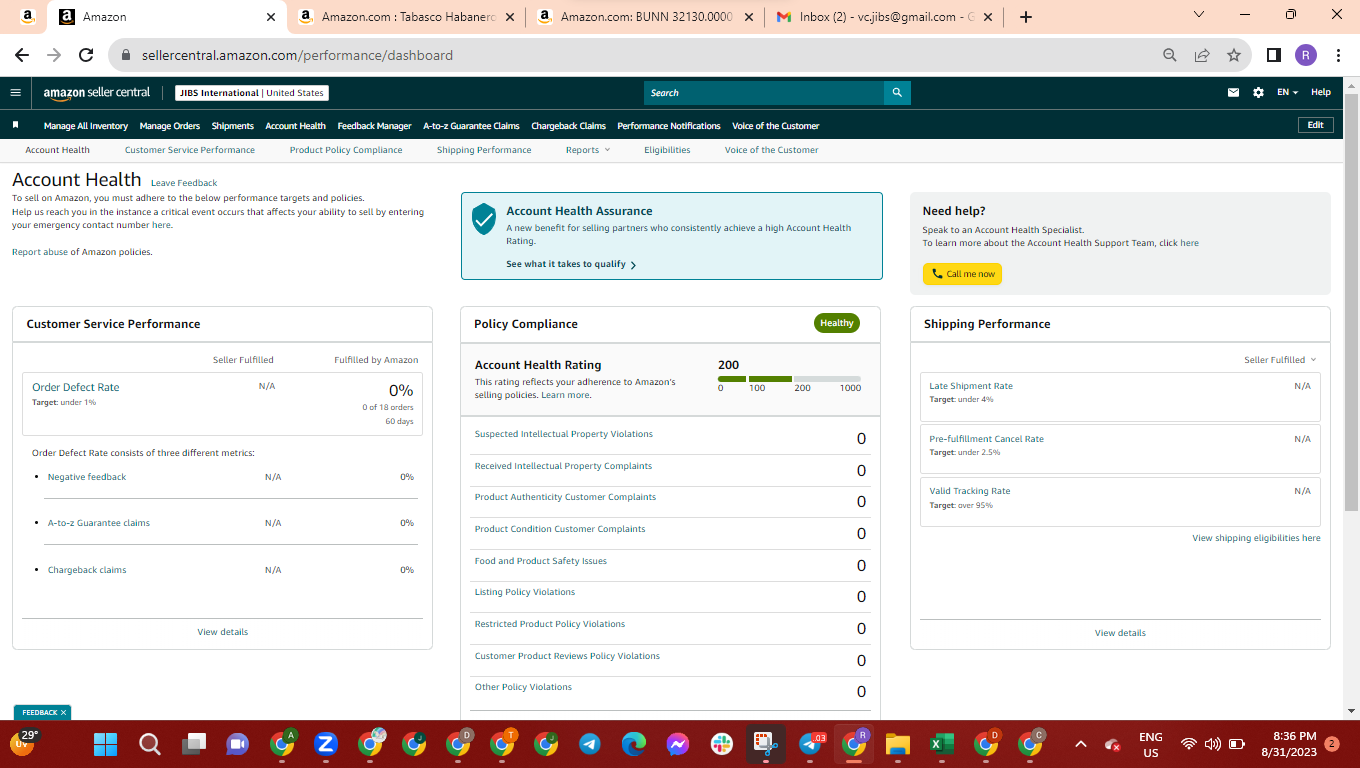Open A-to-z Guarantee Claims in the navigation bar
The height and width of the screenshot is (768, 1360).
point(471,126)
